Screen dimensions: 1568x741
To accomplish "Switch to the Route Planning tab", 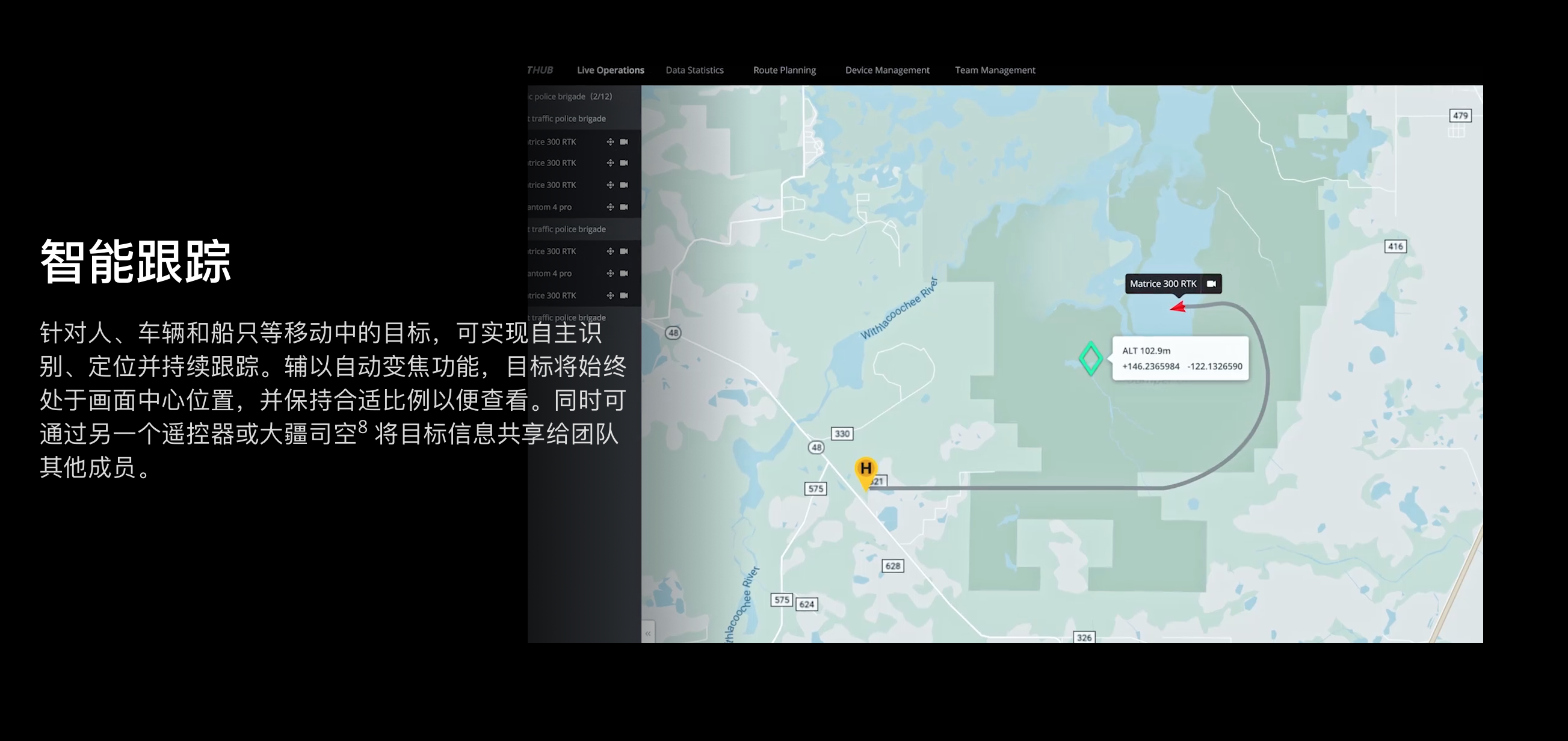I will click(x=784, y=70).
